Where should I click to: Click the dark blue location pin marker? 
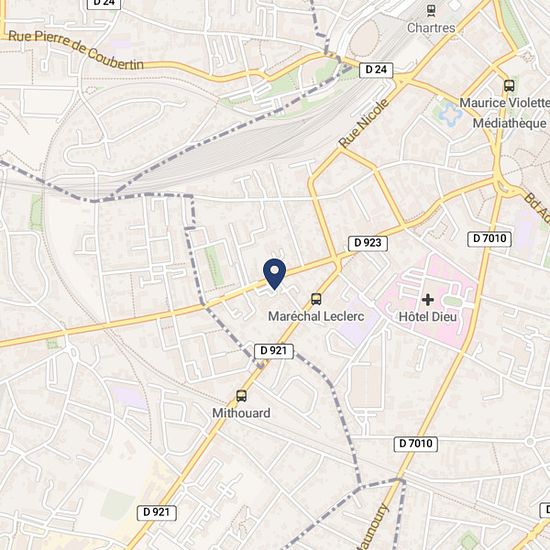point(275,274)
